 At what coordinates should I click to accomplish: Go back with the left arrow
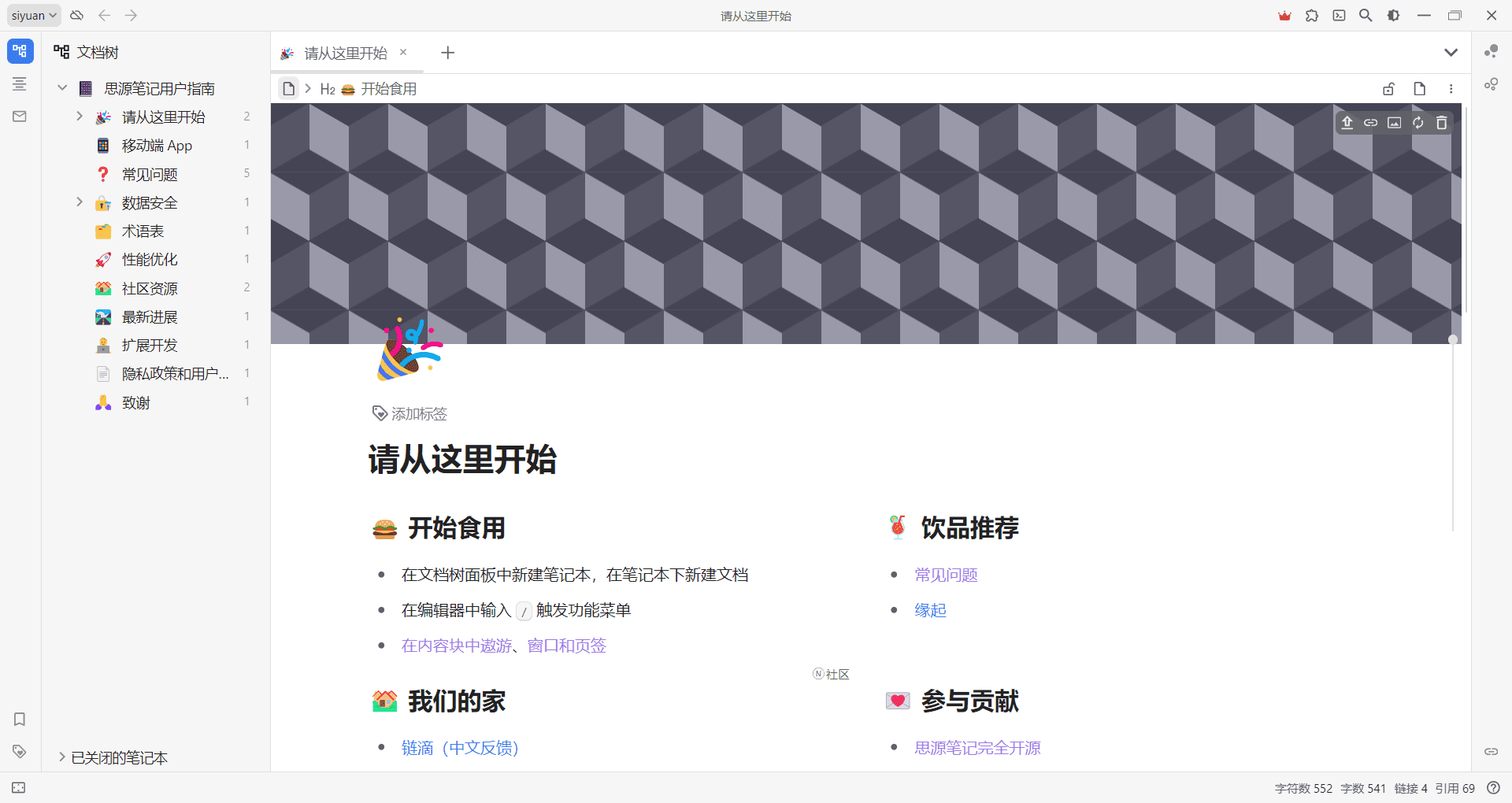point(104,15)
